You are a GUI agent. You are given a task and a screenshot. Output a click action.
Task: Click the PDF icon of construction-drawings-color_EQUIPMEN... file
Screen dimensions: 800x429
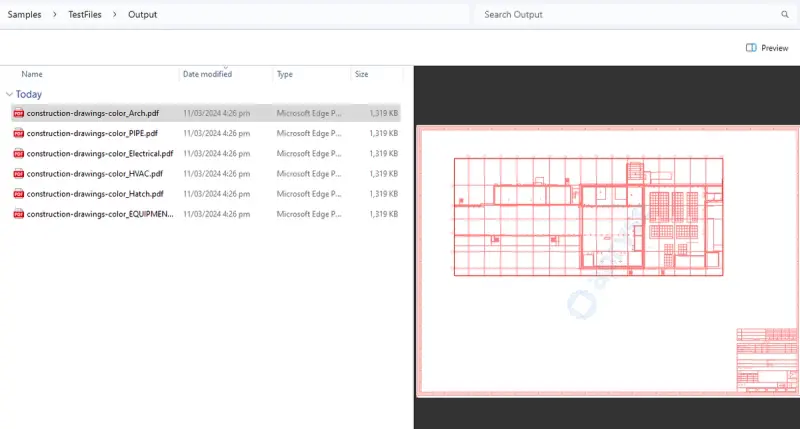[x=18, y=214]
